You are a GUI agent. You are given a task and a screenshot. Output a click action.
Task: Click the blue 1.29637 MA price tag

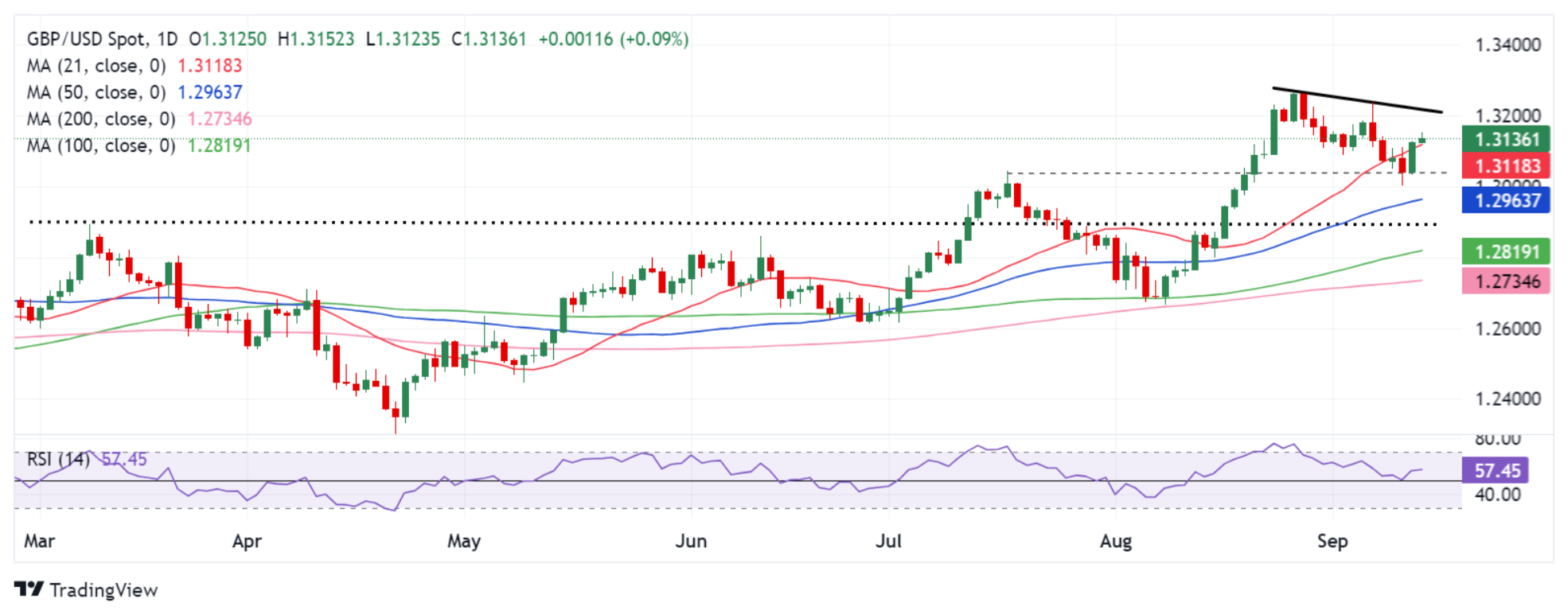point(1506,200)
